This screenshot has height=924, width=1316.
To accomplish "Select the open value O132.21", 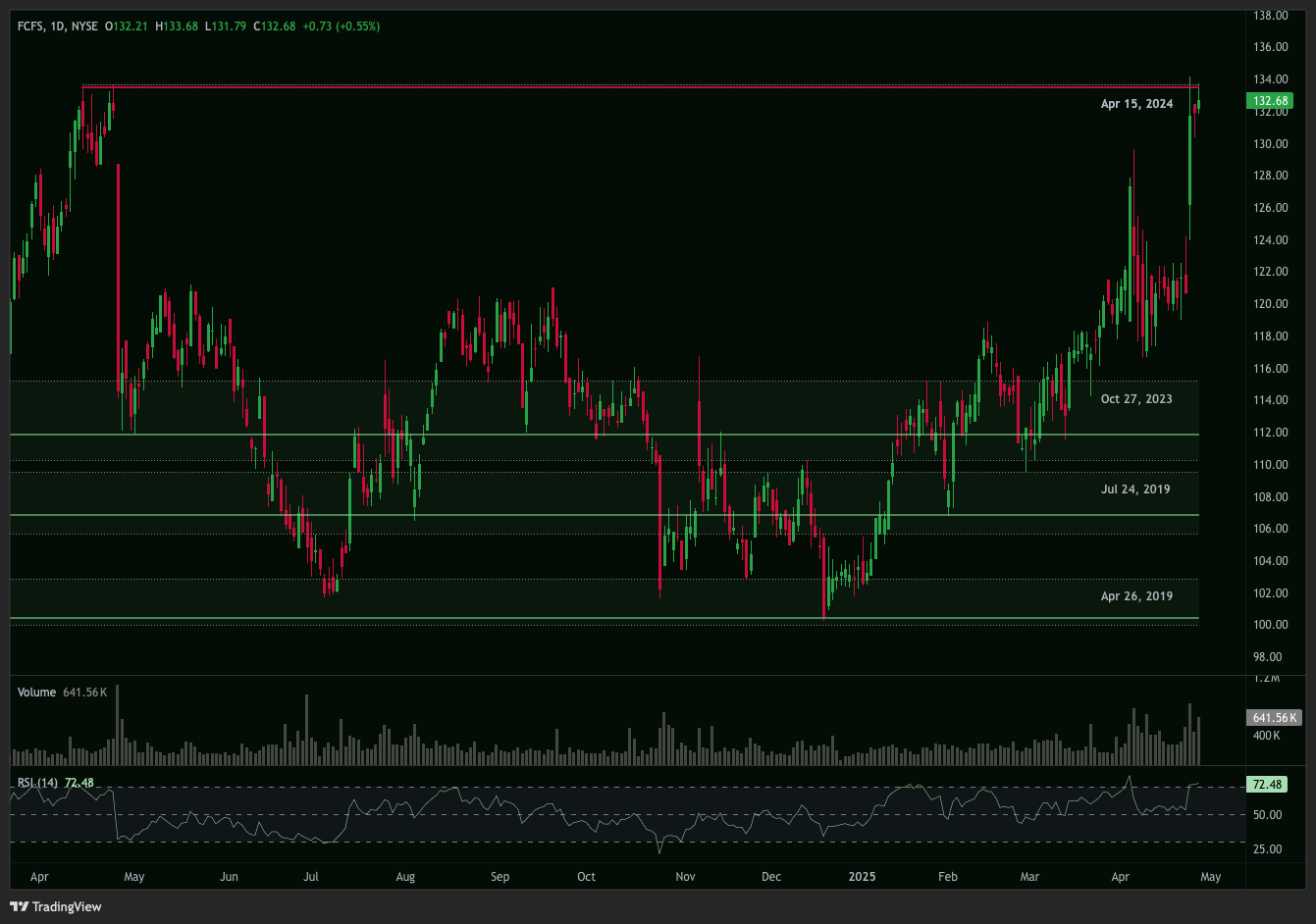I will click(x=126, y=26).
